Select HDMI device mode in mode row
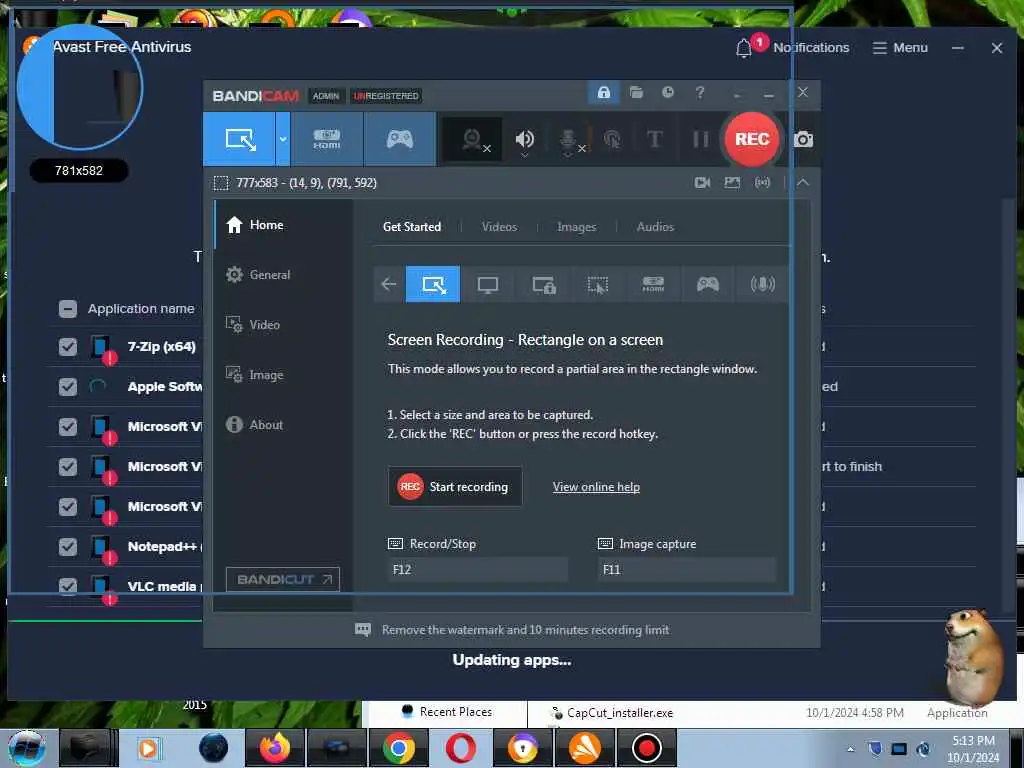The image size is (1024, 768). tap(652, 284)
